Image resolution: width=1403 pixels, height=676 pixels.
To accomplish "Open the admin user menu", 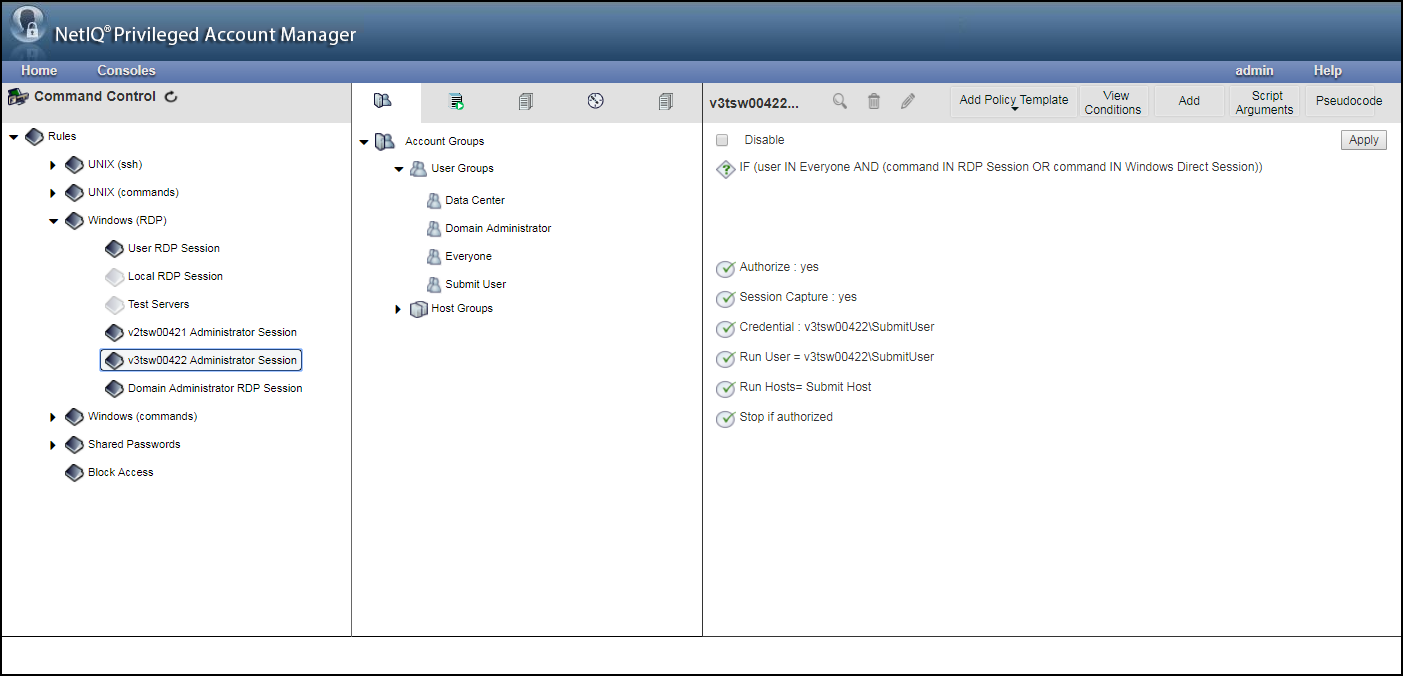I will click(x=1254, y=71).
